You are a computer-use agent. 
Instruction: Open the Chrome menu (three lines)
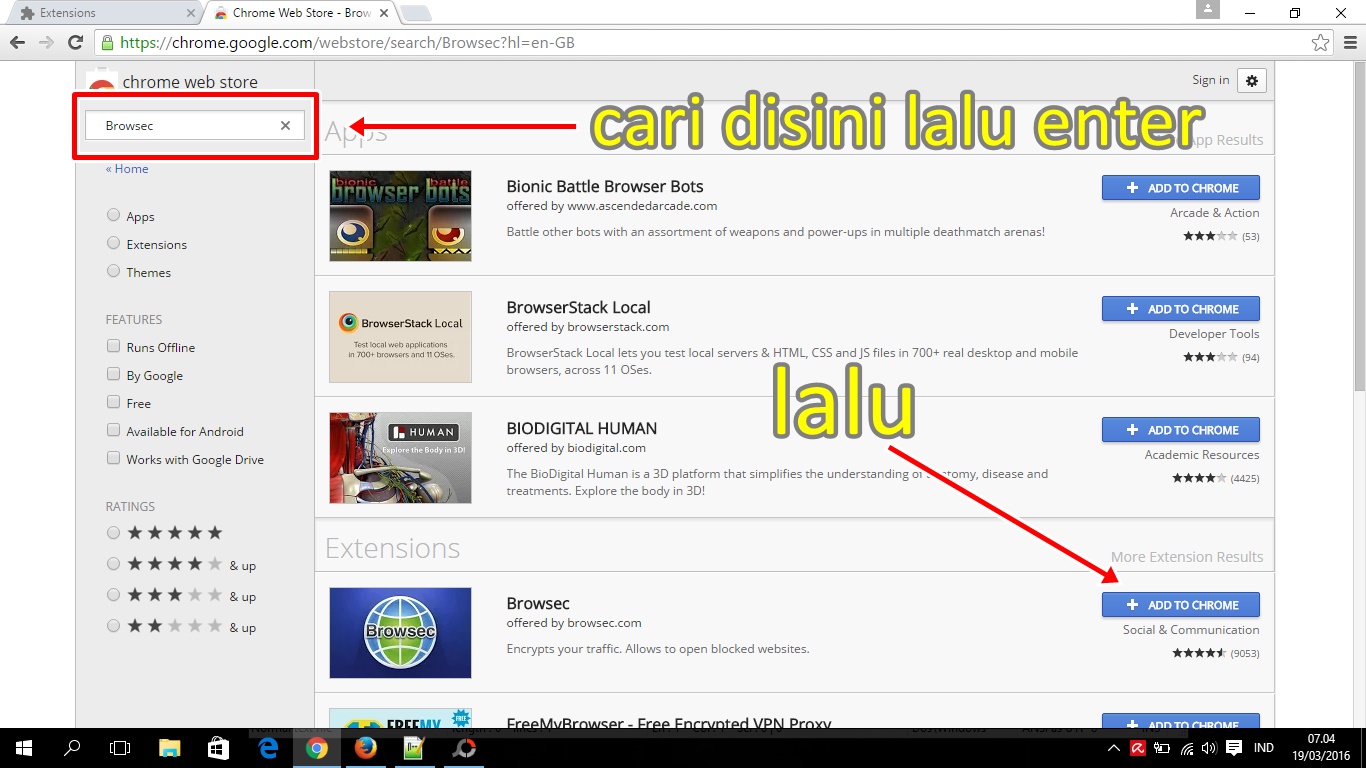point(1349,43)
